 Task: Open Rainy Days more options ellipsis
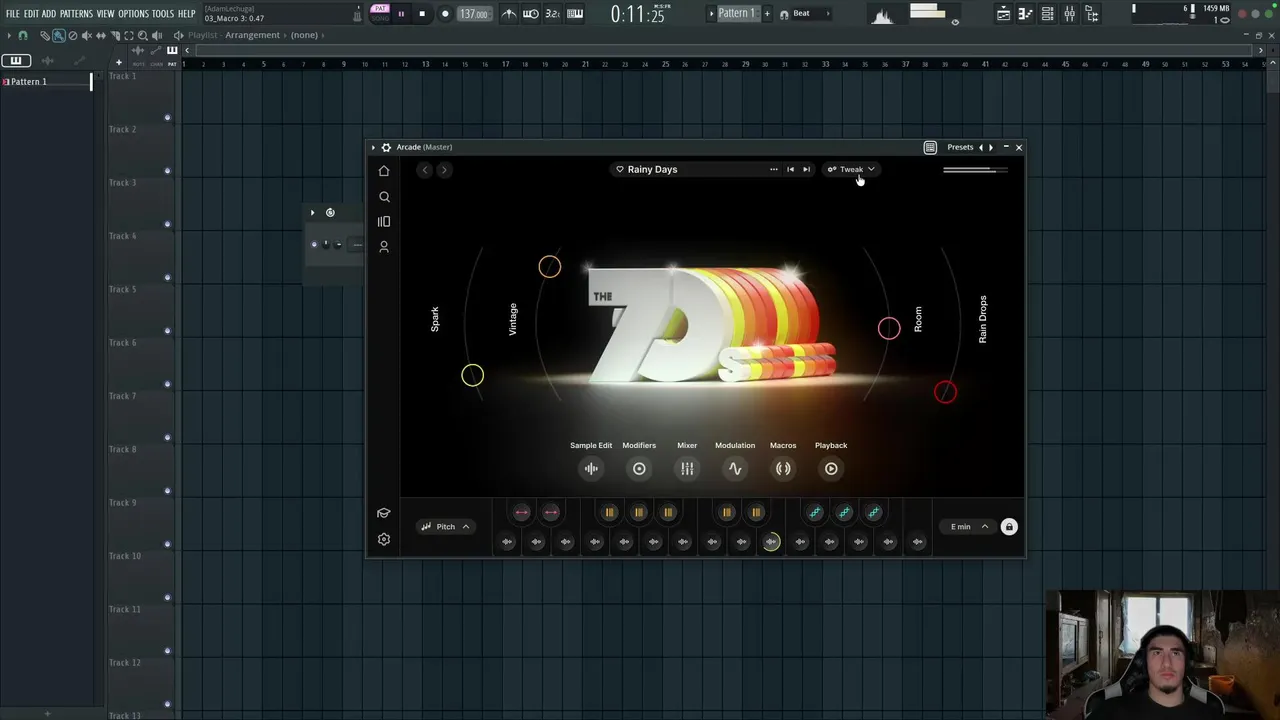pyautogui.click(x=773, y=169)
